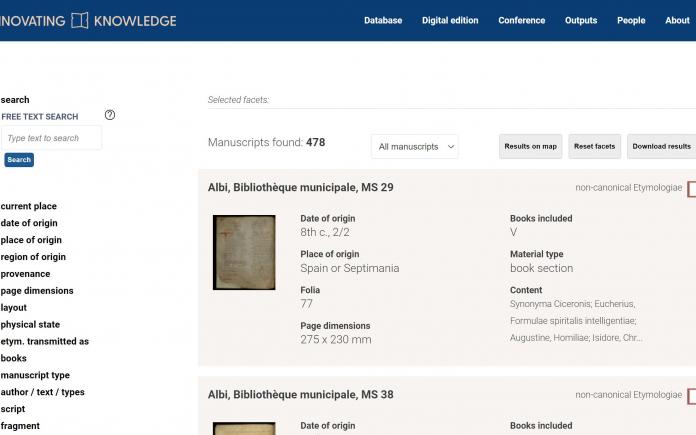Open free text search help icon
This screenshot has height=435, width=696.
(x=110, y=115)
